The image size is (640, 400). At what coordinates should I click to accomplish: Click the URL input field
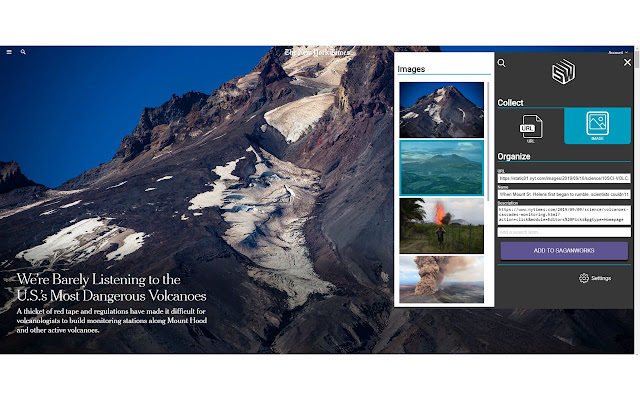564,178
